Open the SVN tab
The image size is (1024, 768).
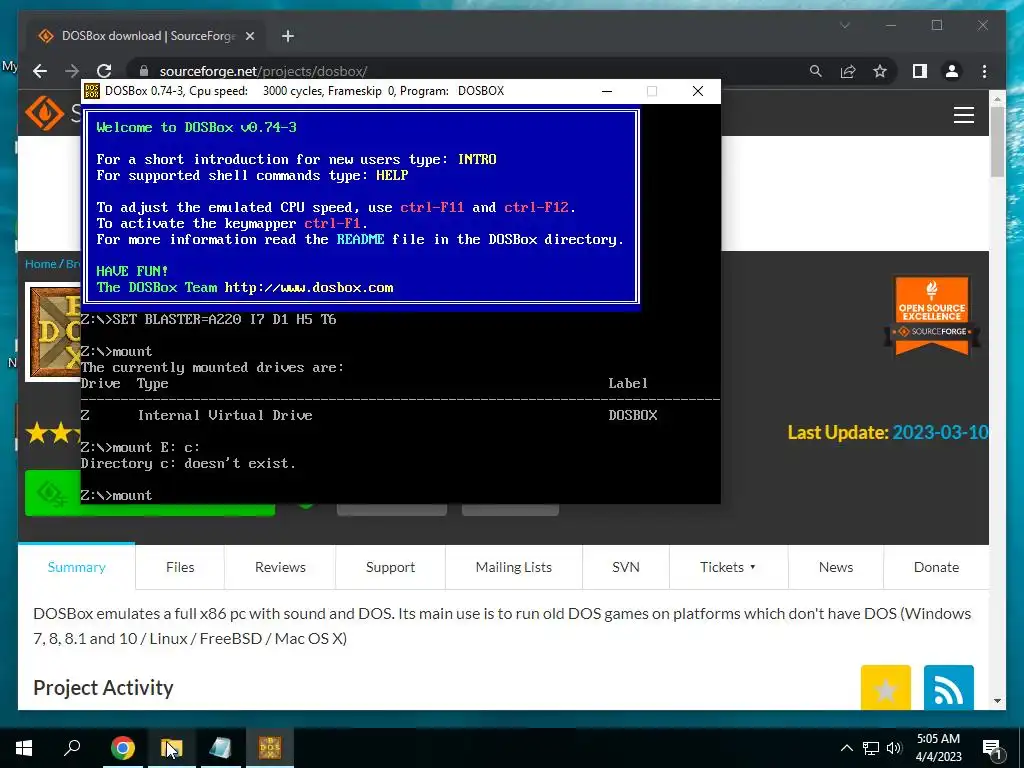coord(626,567)
